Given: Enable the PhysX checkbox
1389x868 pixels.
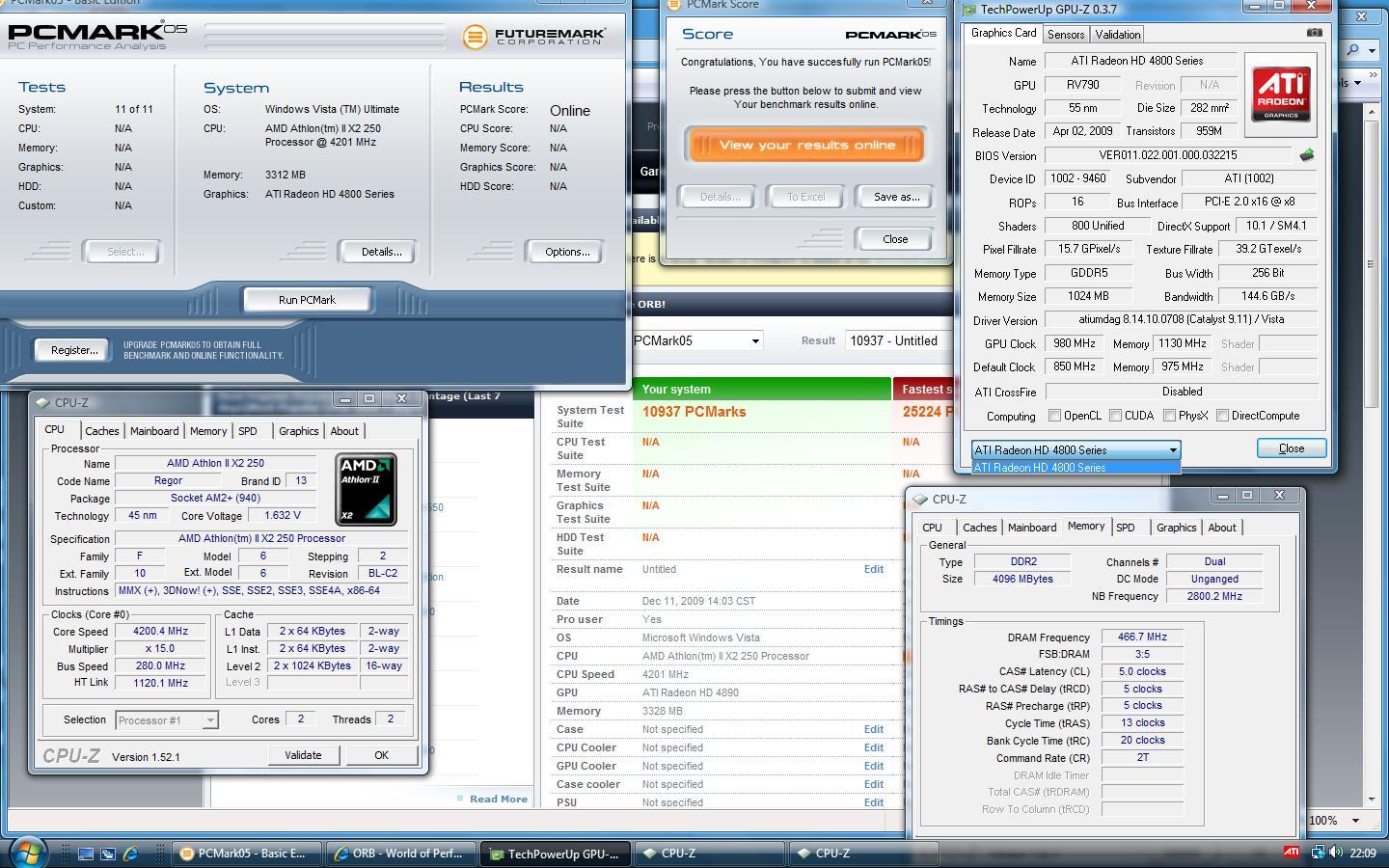Looking at the screenshot, I should [1169, 416].
